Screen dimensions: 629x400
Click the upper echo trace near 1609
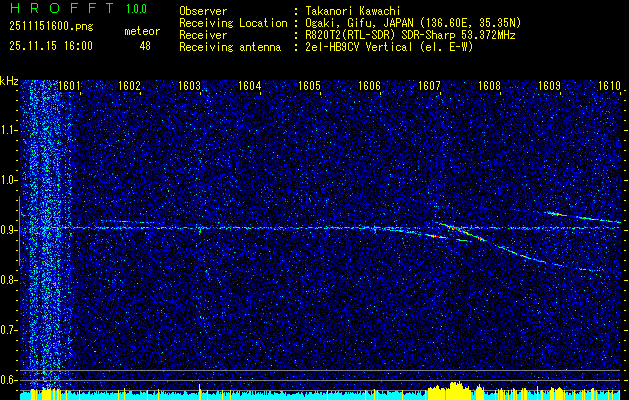584,217
